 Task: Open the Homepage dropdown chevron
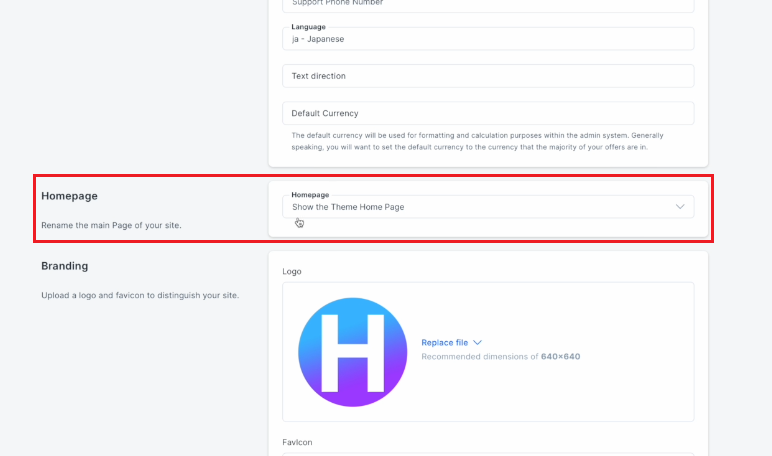[679, 207]
